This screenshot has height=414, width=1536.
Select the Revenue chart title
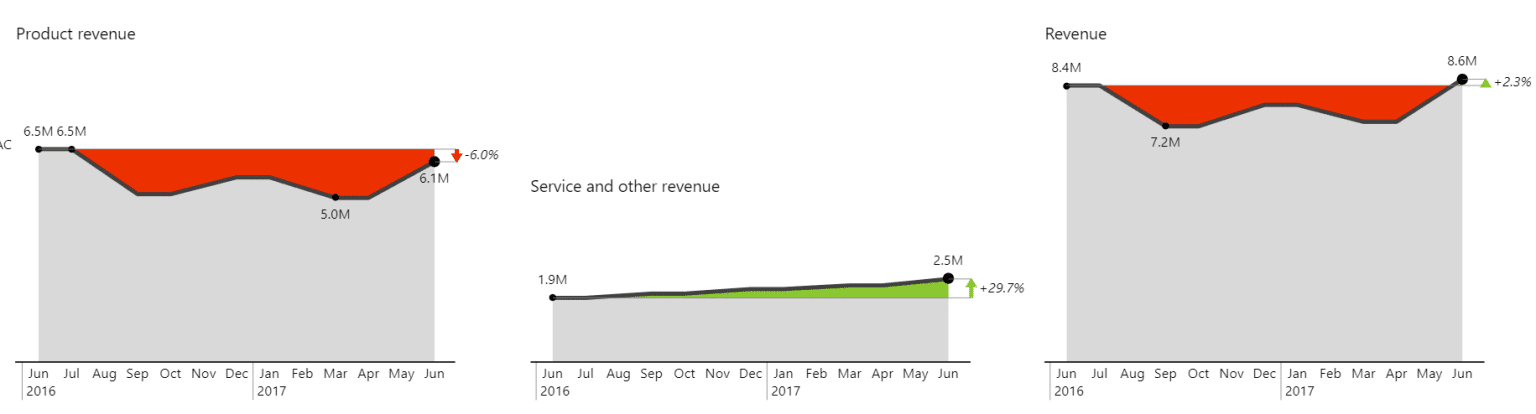tap(1076, 34)
